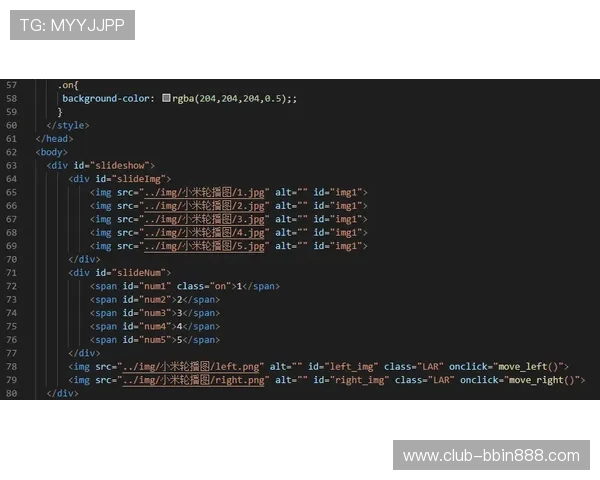Click the rgba color swatch on line 58
600x480 pixels.
[167, 99]
